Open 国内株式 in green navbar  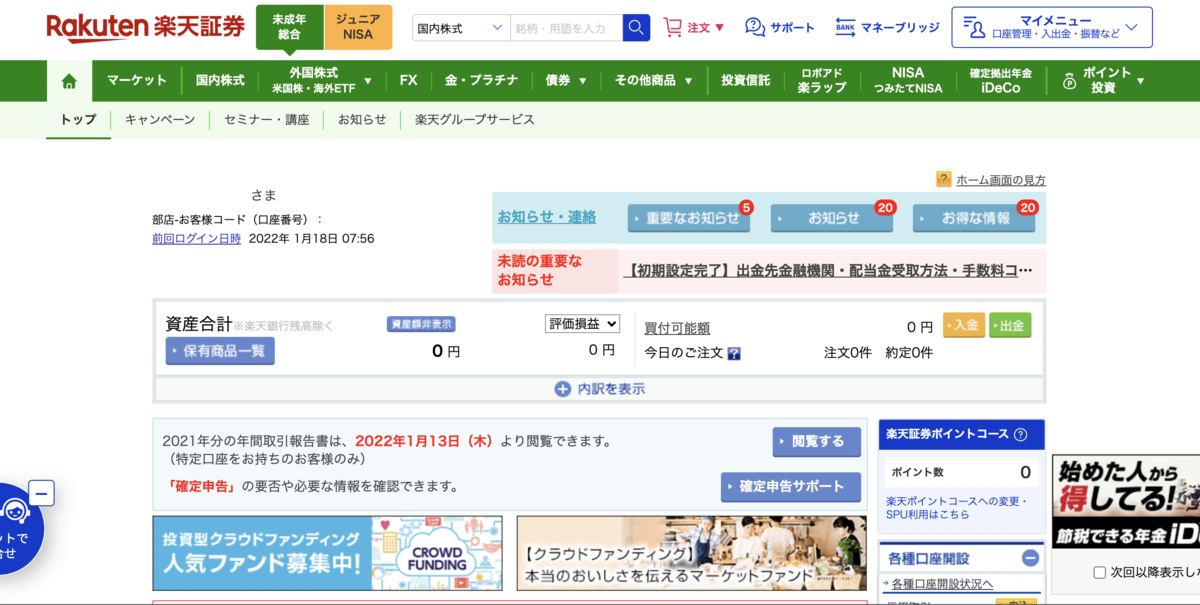click(220, 81)
